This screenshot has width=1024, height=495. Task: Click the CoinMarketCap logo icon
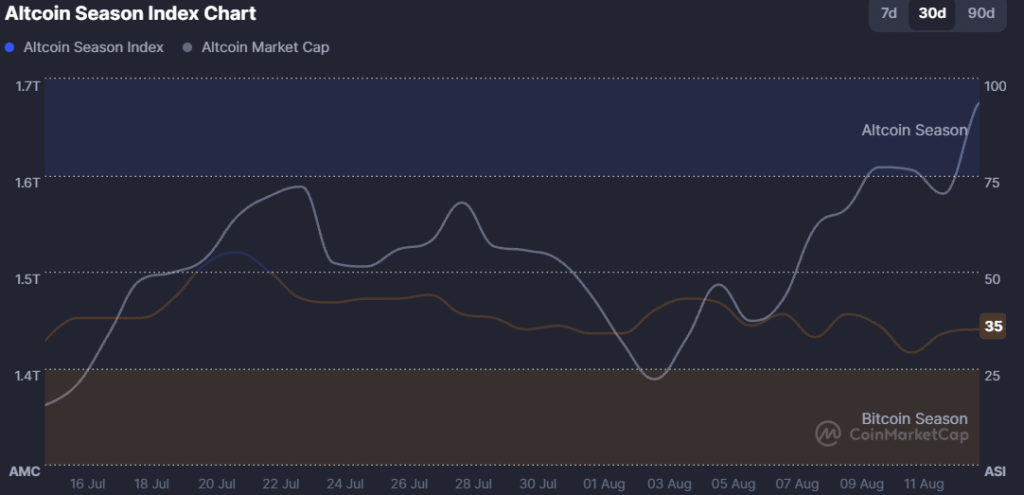[x=828, y=433]
